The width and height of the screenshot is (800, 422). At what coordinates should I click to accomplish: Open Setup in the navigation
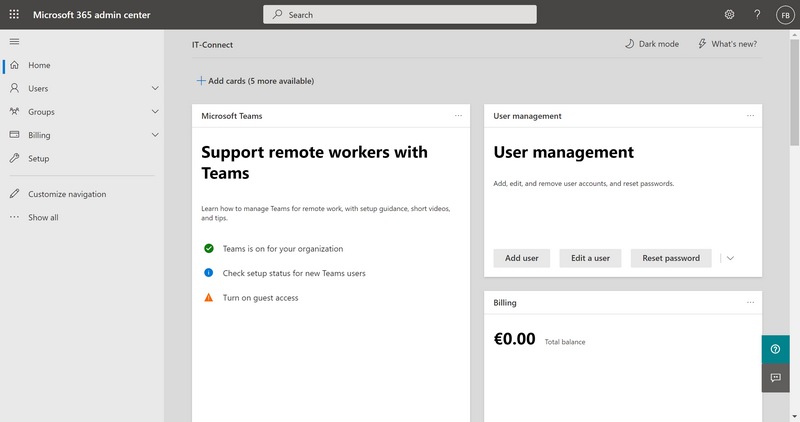pos(38,158)
